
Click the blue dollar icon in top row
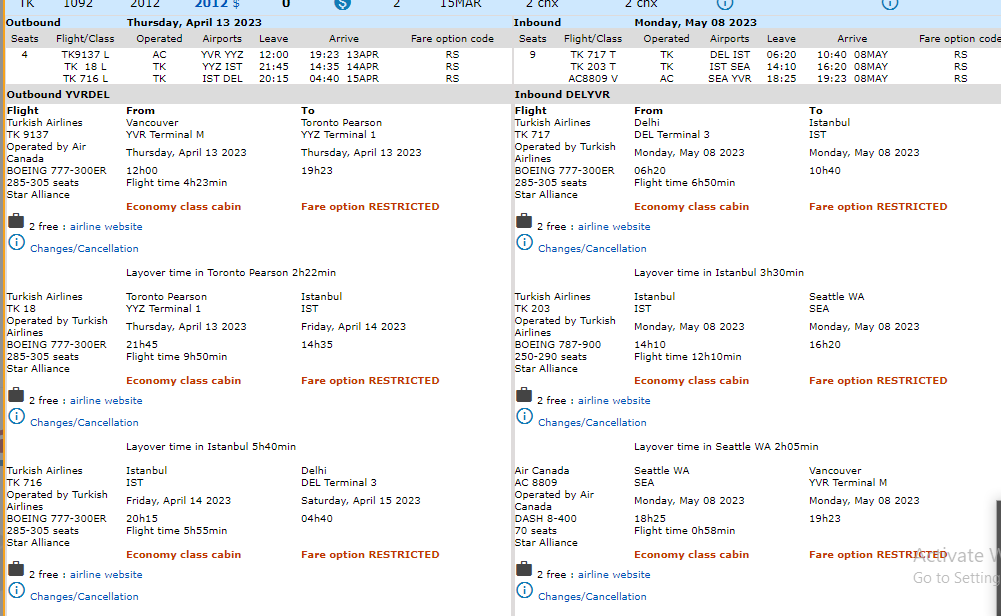pos(343,4)
